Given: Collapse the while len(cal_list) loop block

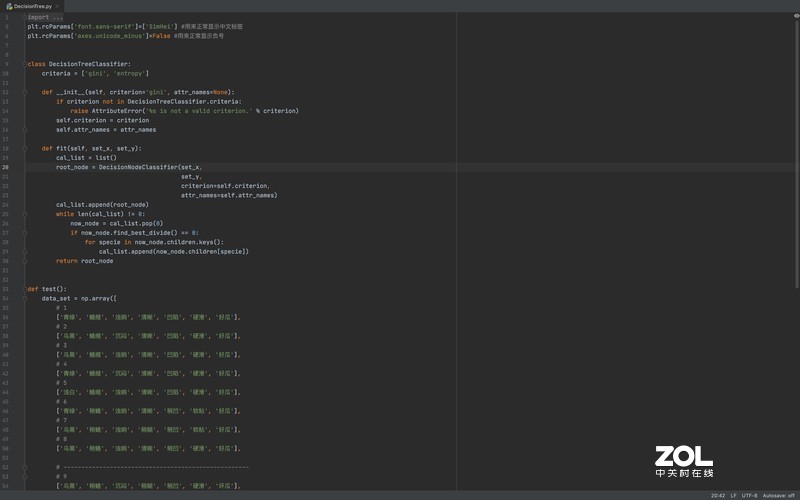Looking at the screenshot, I should (24, 214).
